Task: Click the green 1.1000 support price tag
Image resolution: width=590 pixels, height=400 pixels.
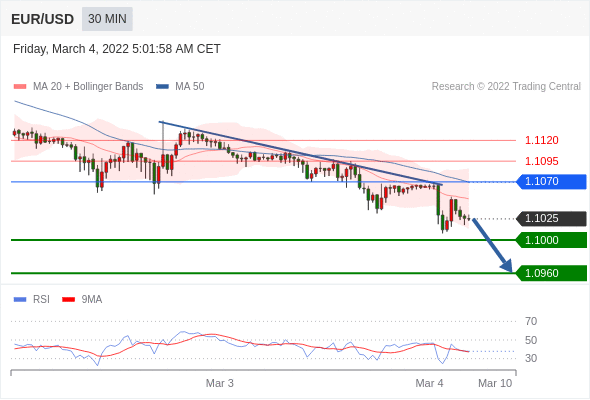Action: point(552,240)
